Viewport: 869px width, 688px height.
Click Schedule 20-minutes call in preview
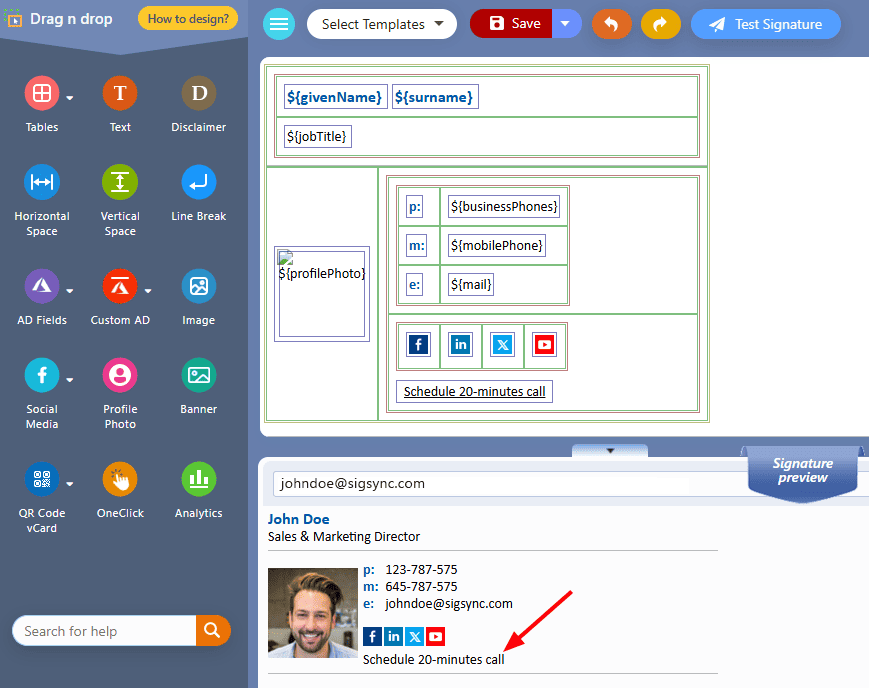(x=433, y=660)
